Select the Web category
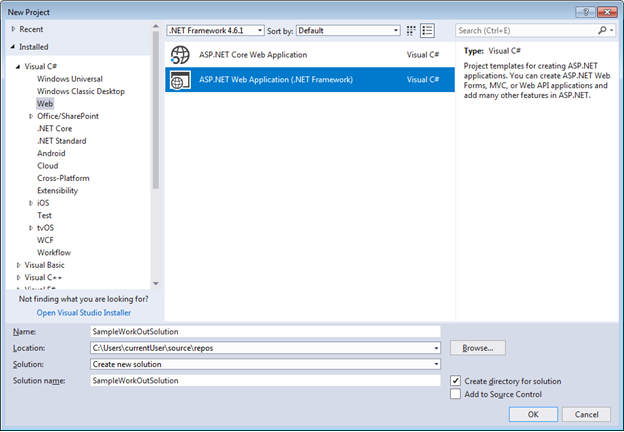This screenshot has width=624, height=432. tap(45, 103)
